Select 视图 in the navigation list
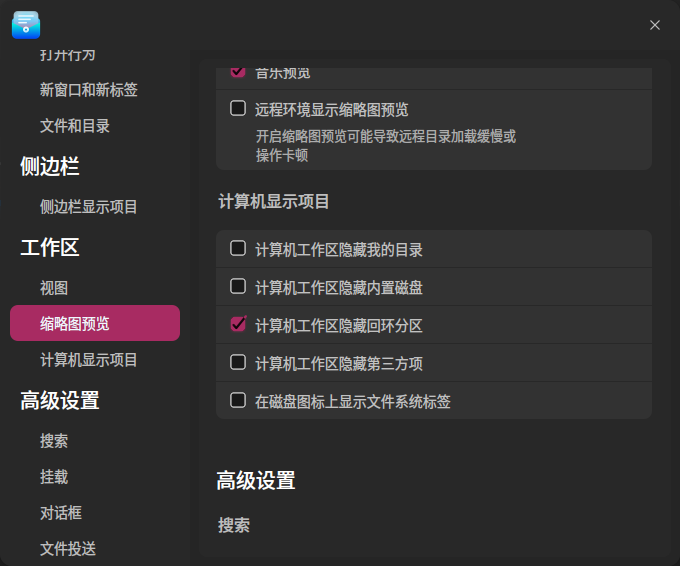This screenshot has height=566, width=680. (54, 288)
